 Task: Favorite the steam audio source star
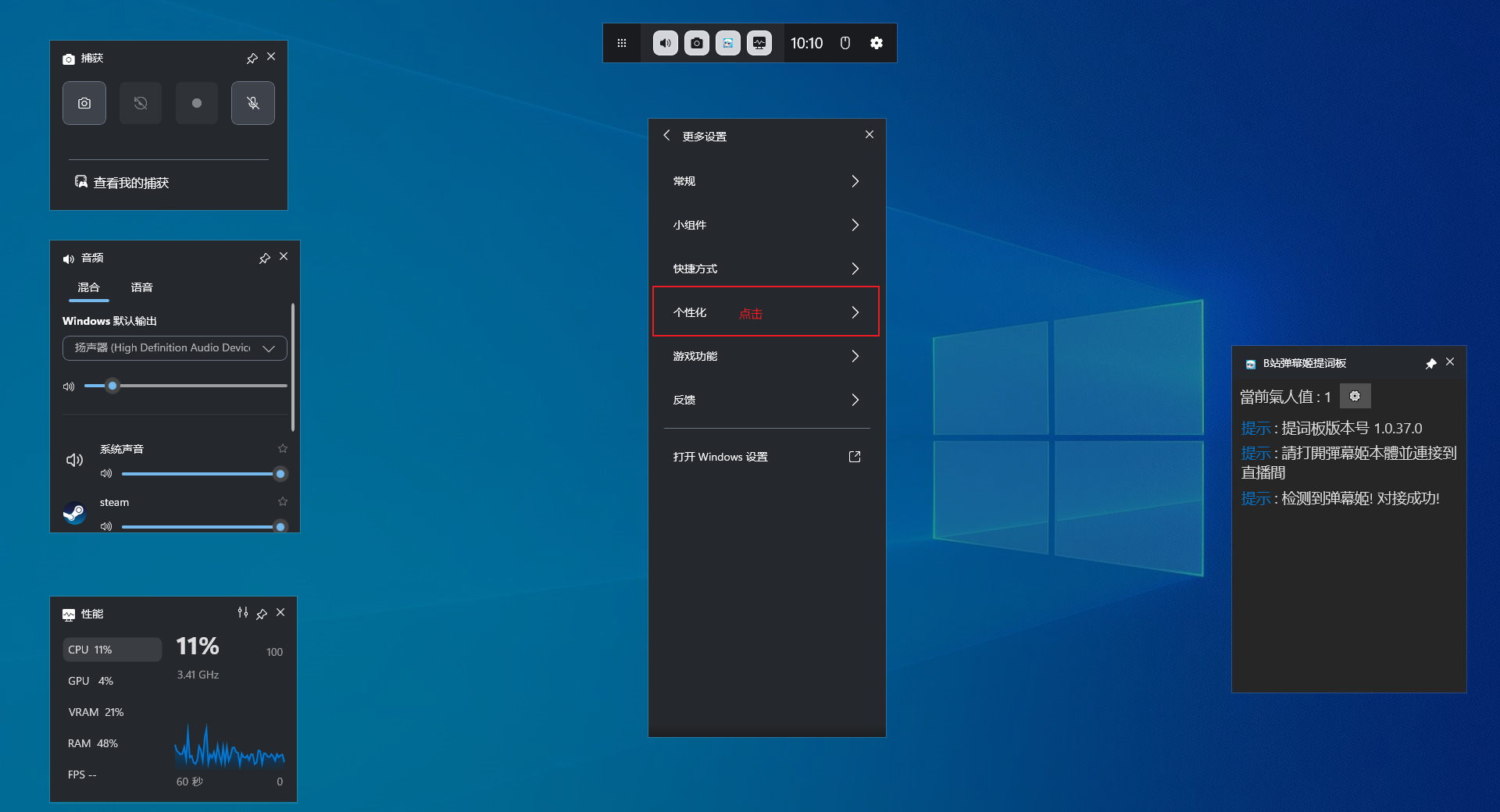tap(283, 502)
